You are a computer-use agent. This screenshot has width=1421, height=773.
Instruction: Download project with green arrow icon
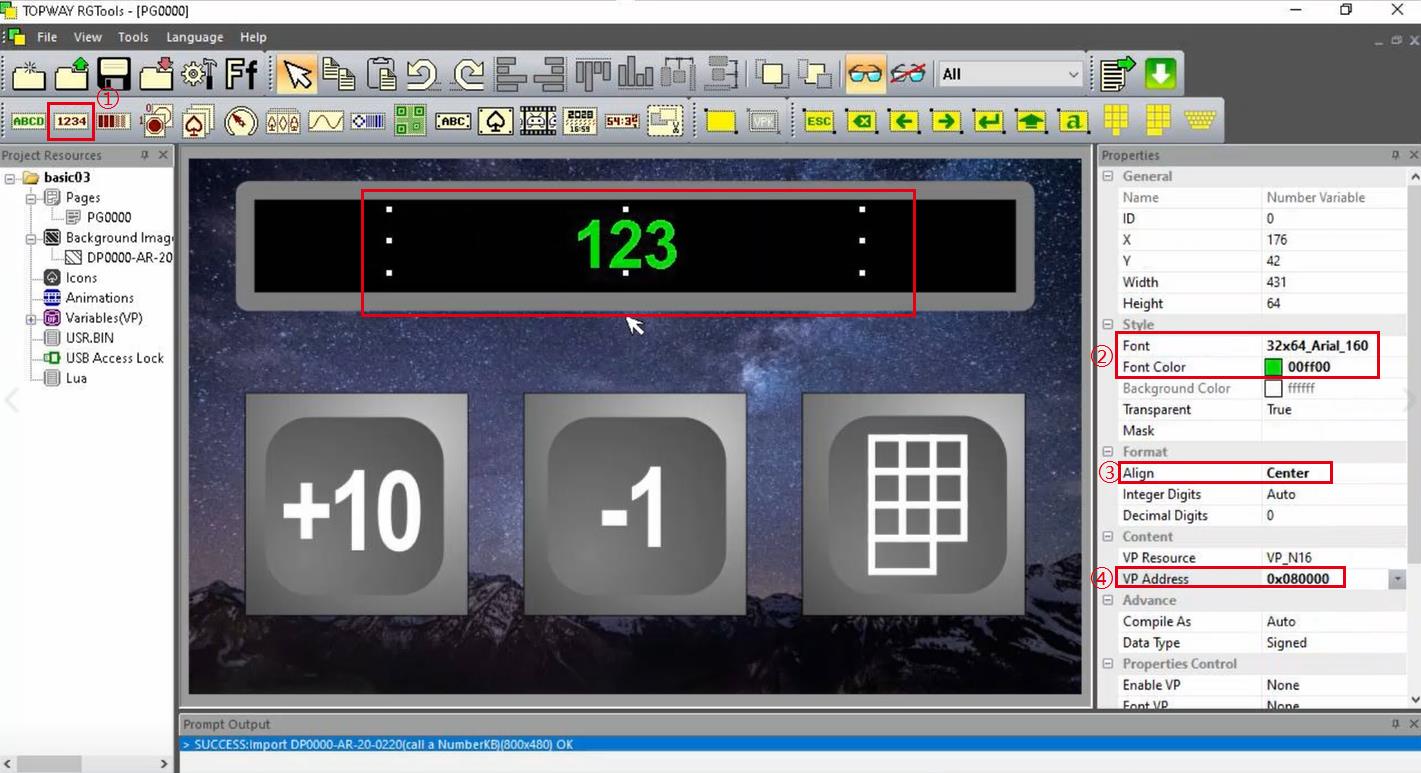(x=1160, y=74)
